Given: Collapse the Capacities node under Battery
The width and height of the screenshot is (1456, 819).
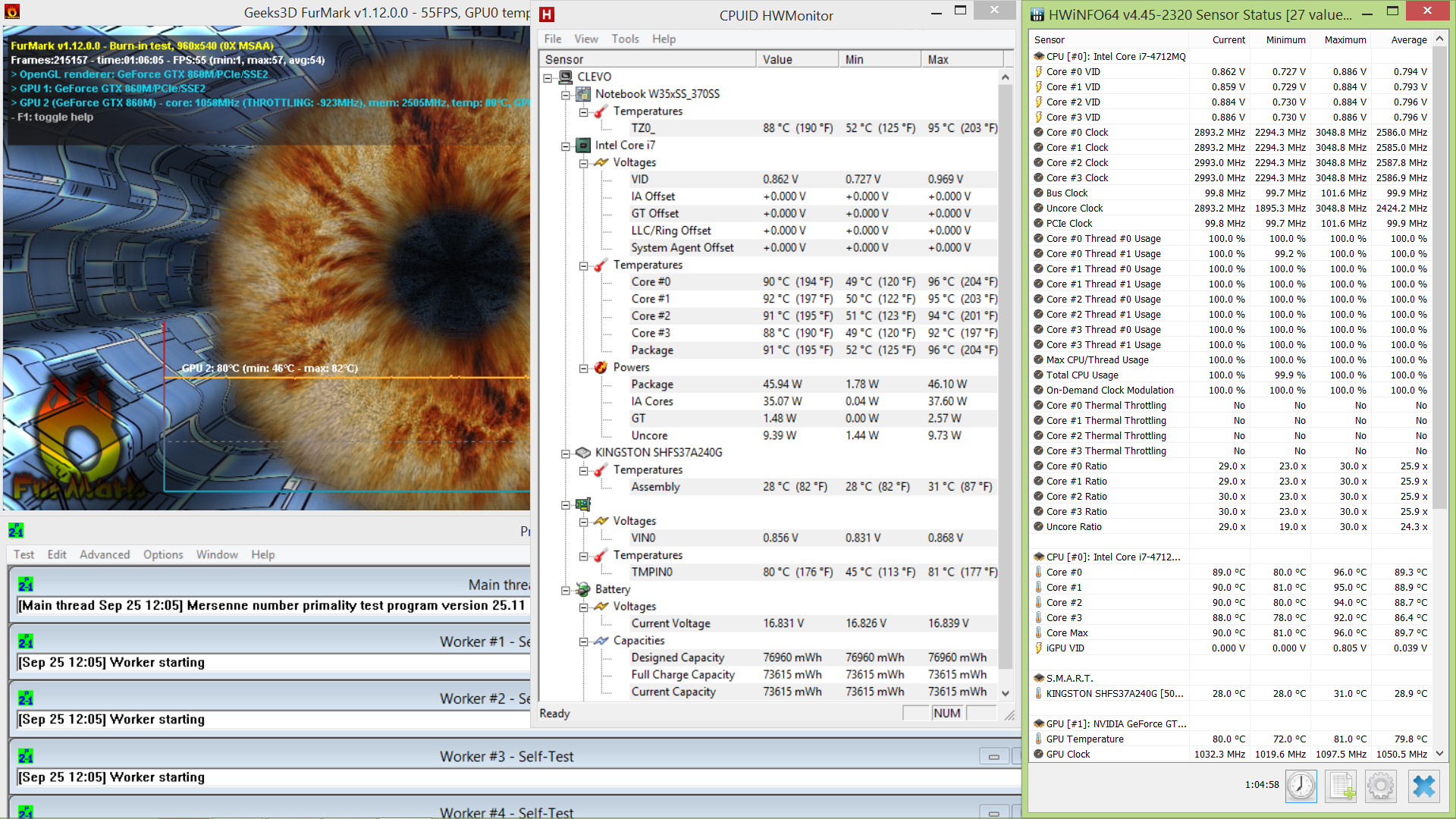Looking at the screenshot, I should (584, 642).
